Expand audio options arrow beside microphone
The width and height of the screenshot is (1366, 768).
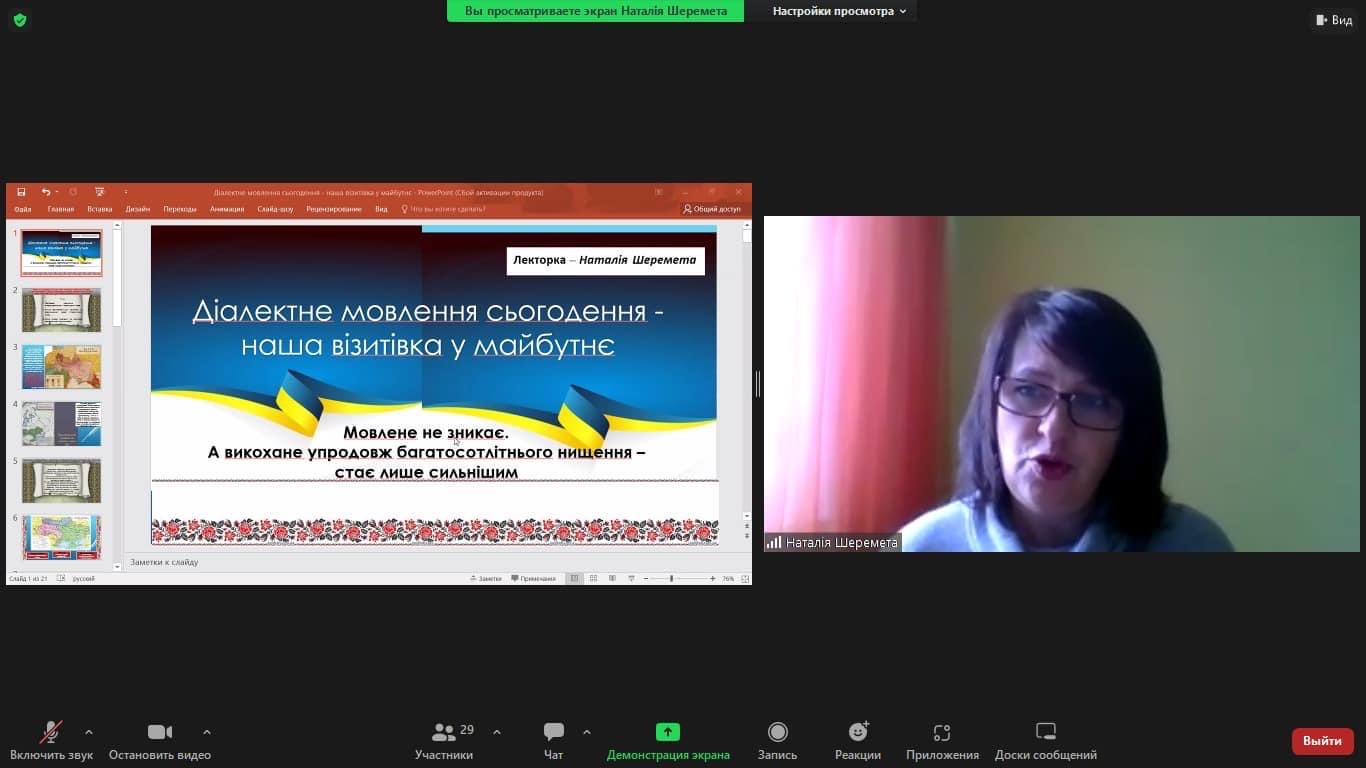click(x=89, y=731)
